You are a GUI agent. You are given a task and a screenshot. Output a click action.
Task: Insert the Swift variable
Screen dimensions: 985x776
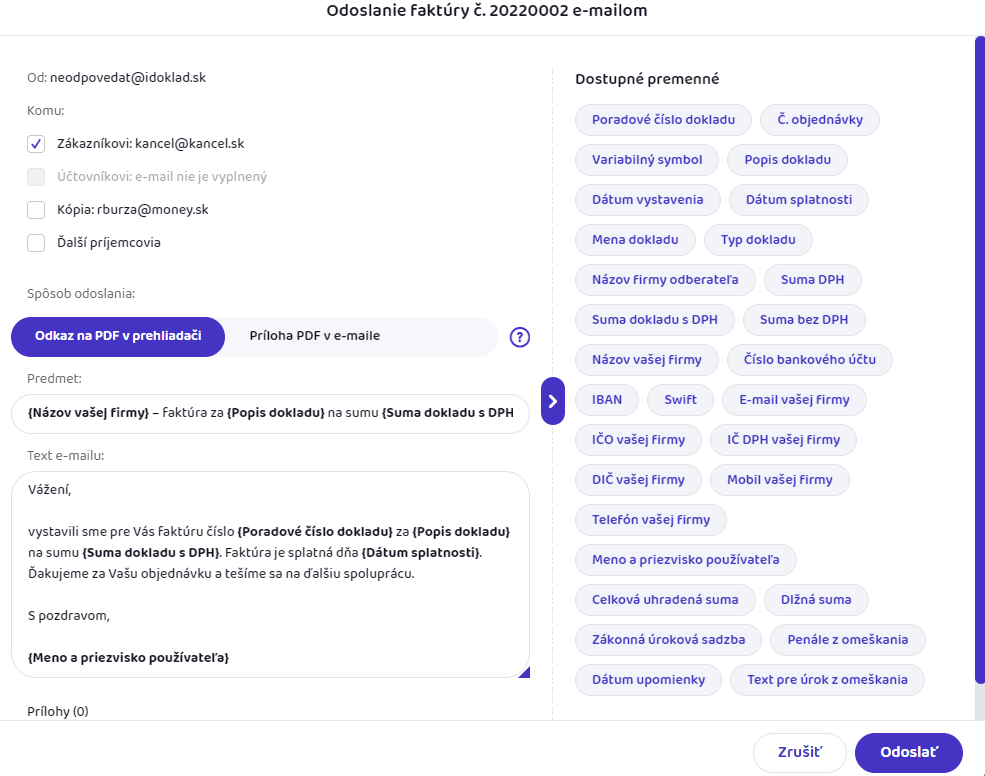680,400
